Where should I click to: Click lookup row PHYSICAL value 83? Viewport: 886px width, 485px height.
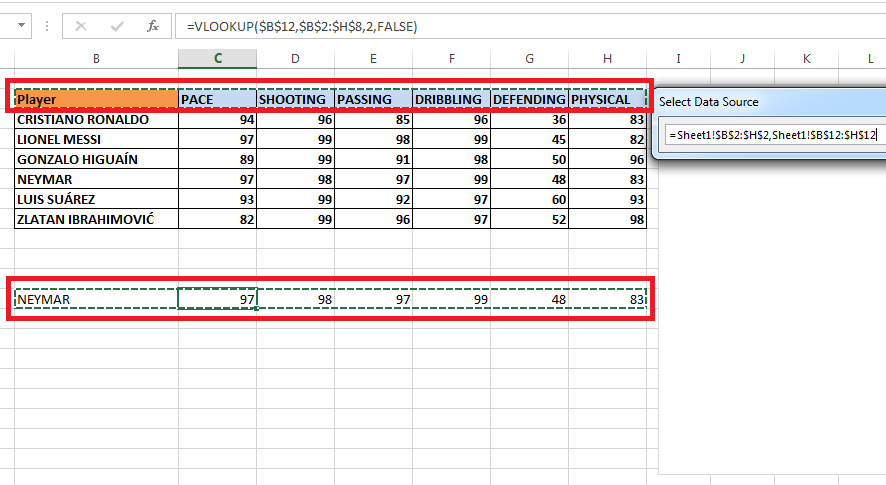point(607,299)
